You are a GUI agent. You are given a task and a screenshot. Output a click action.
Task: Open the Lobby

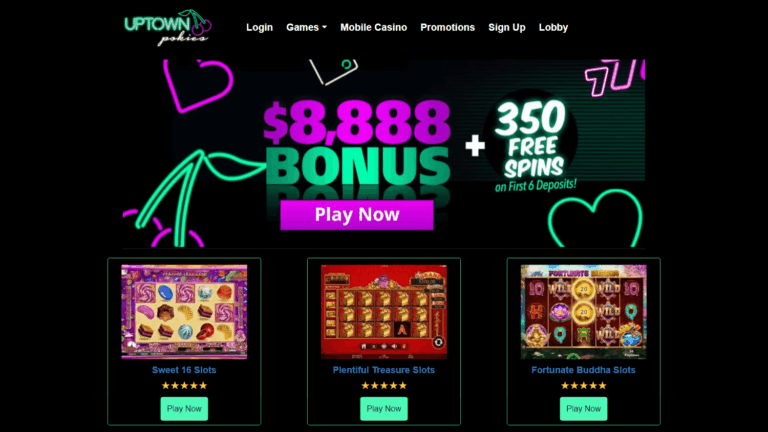tap(553, 27)
